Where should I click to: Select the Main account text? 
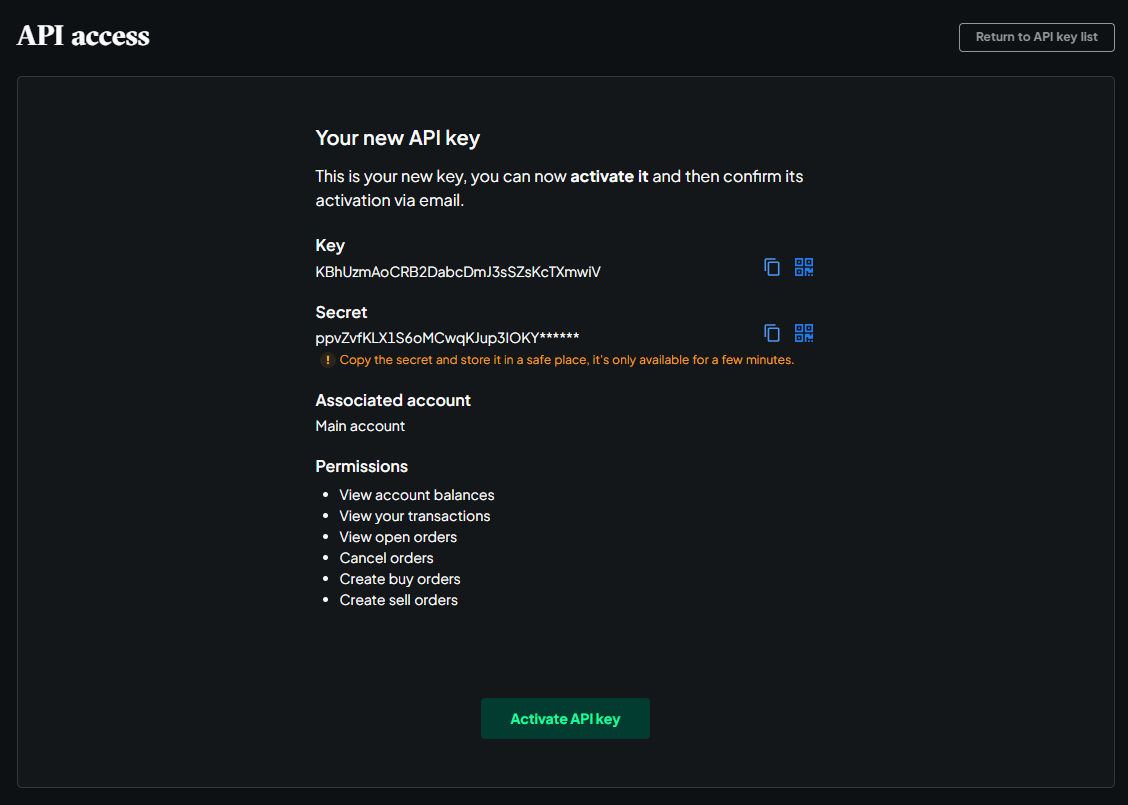tap(360, 426)
